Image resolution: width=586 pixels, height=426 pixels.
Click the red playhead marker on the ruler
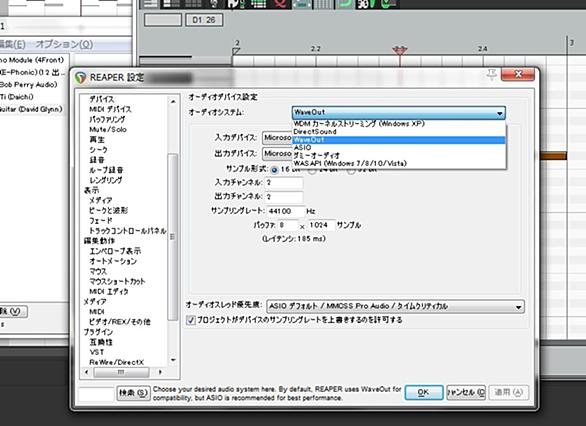click(x=400, y=50)
